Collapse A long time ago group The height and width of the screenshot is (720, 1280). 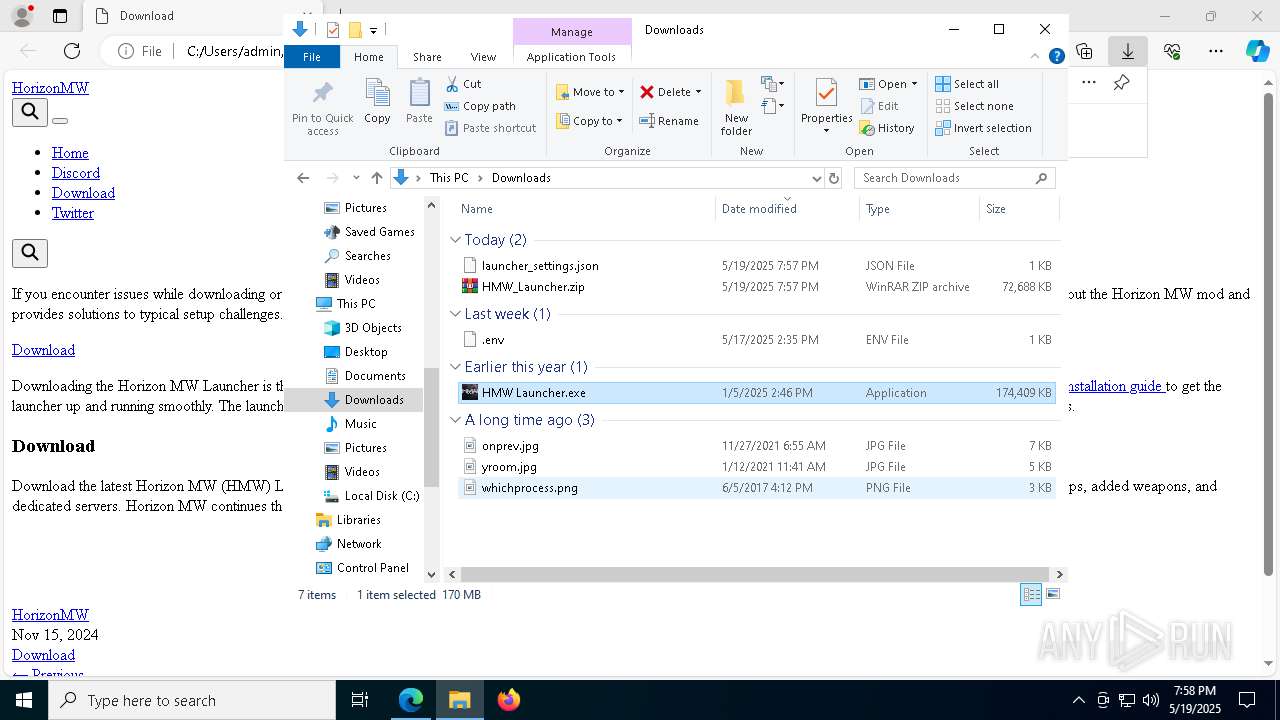click(x=456, y=420)
